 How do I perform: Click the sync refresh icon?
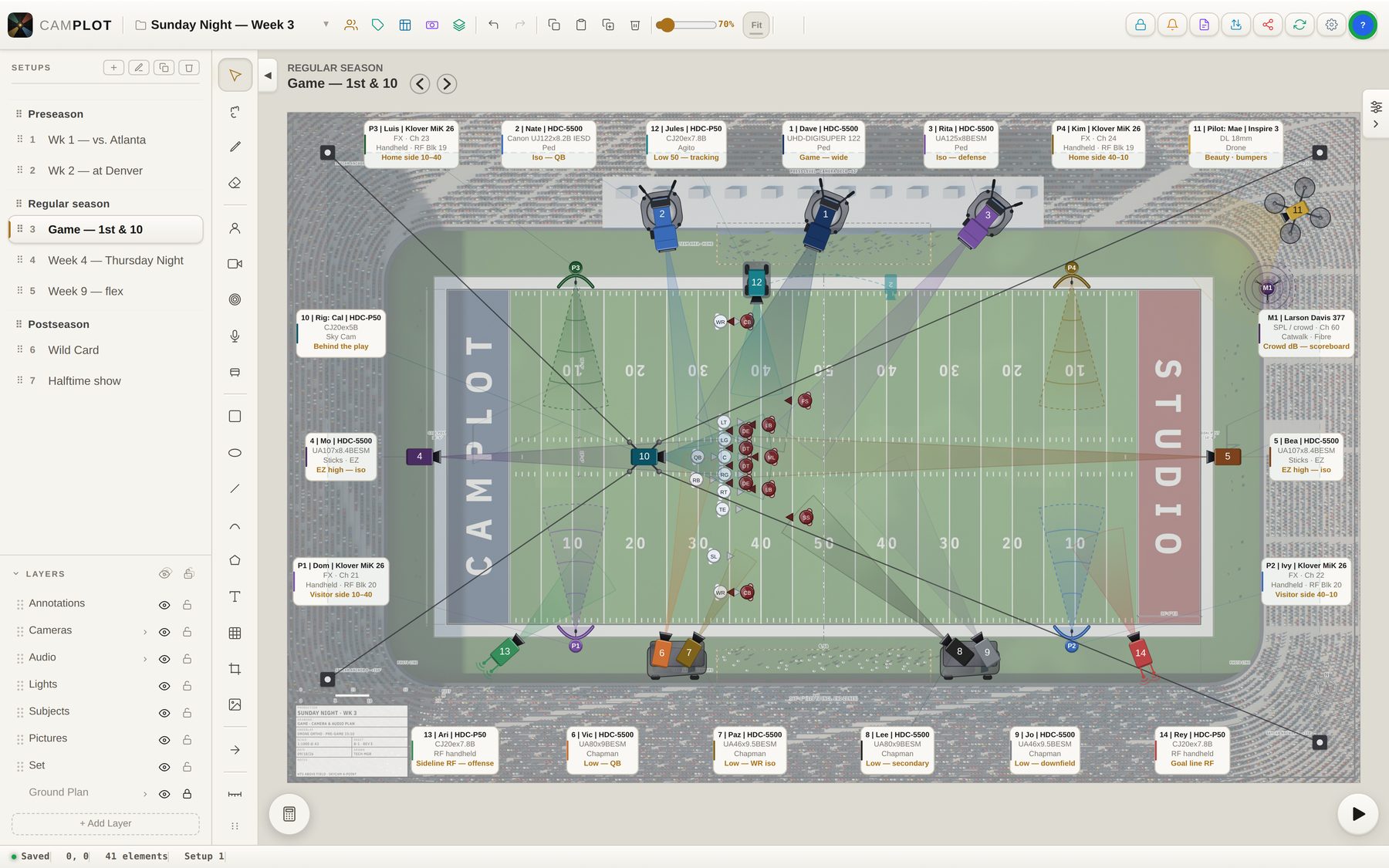pyautogui.click(x=1299, y=25)
